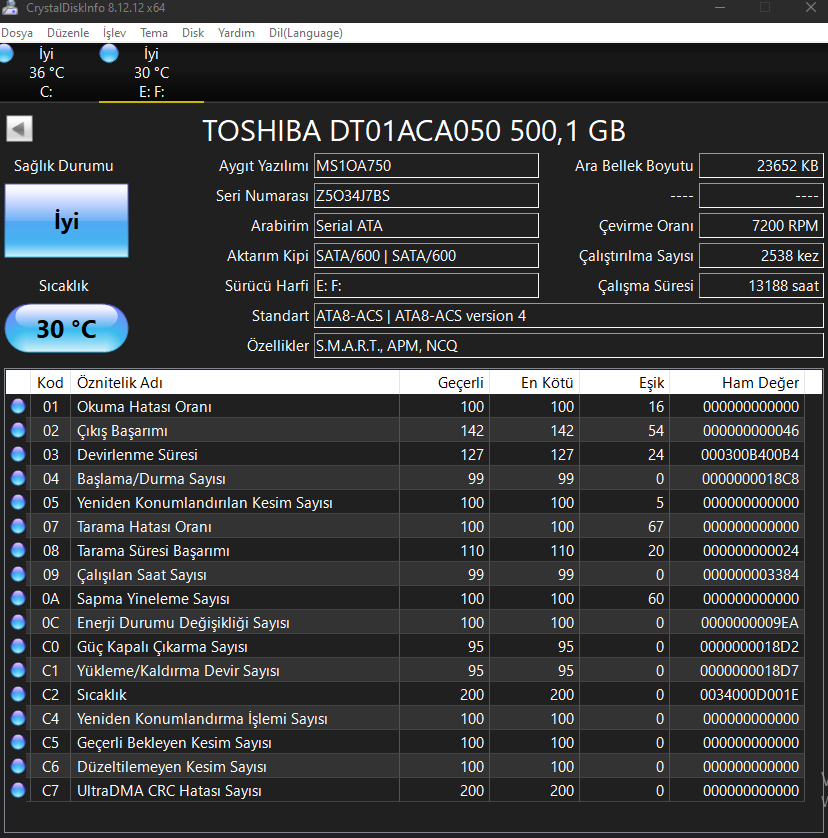Click the previous disk arrow button

[x=19, y=129]
